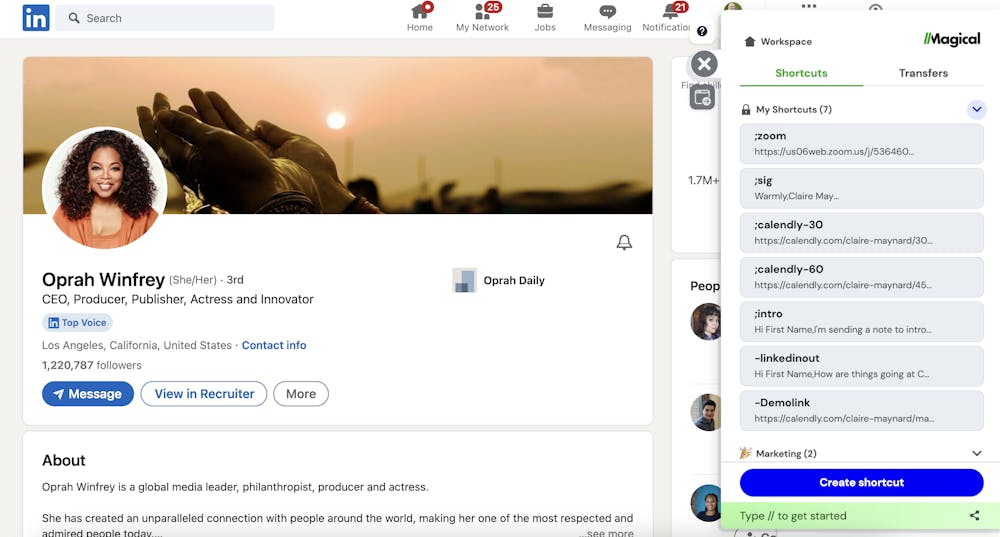
Task: Click the Oprah Winfrey name heading
Action: pos(103,280)
